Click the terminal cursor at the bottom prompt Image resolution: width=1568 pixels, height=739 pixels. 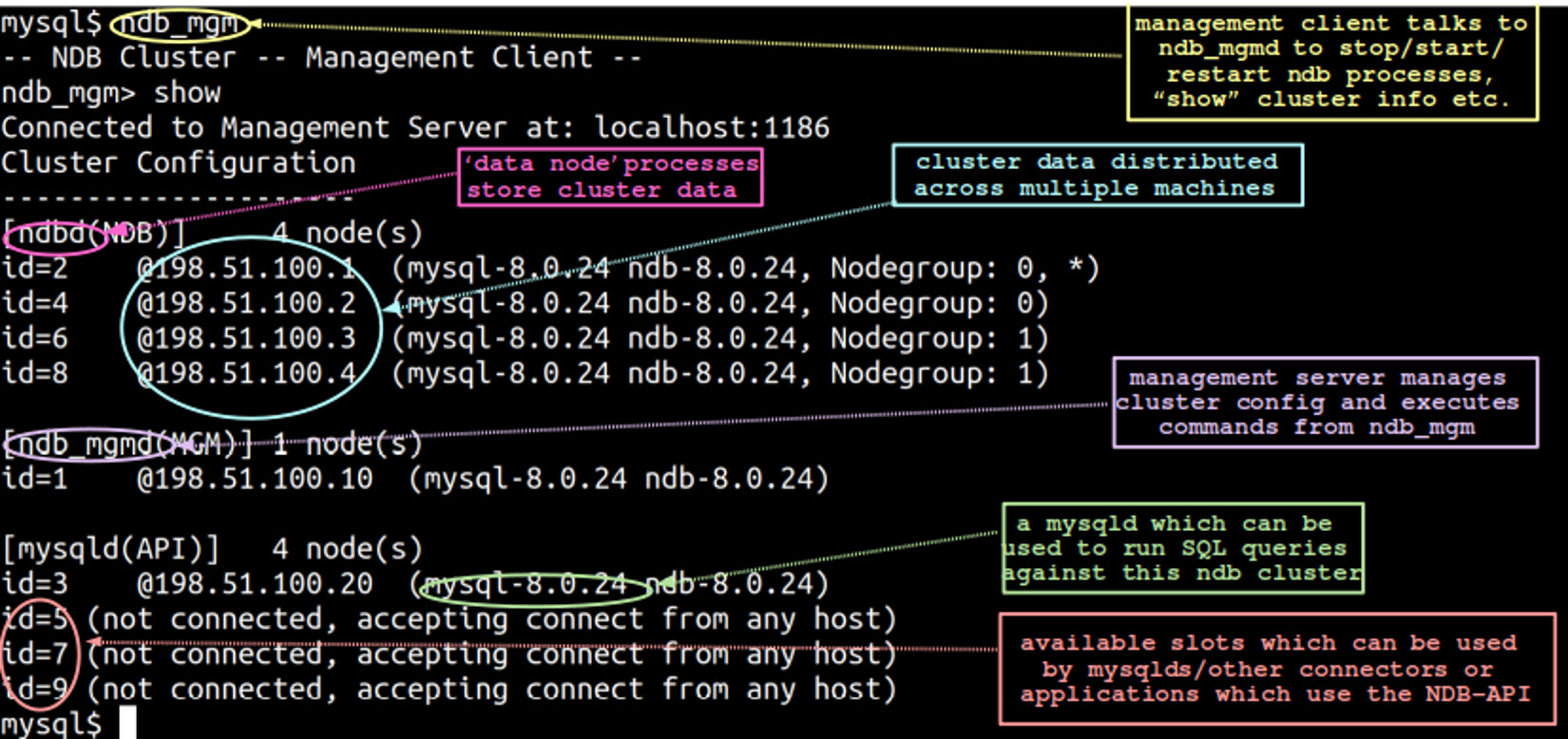click(x=127, y=723)
